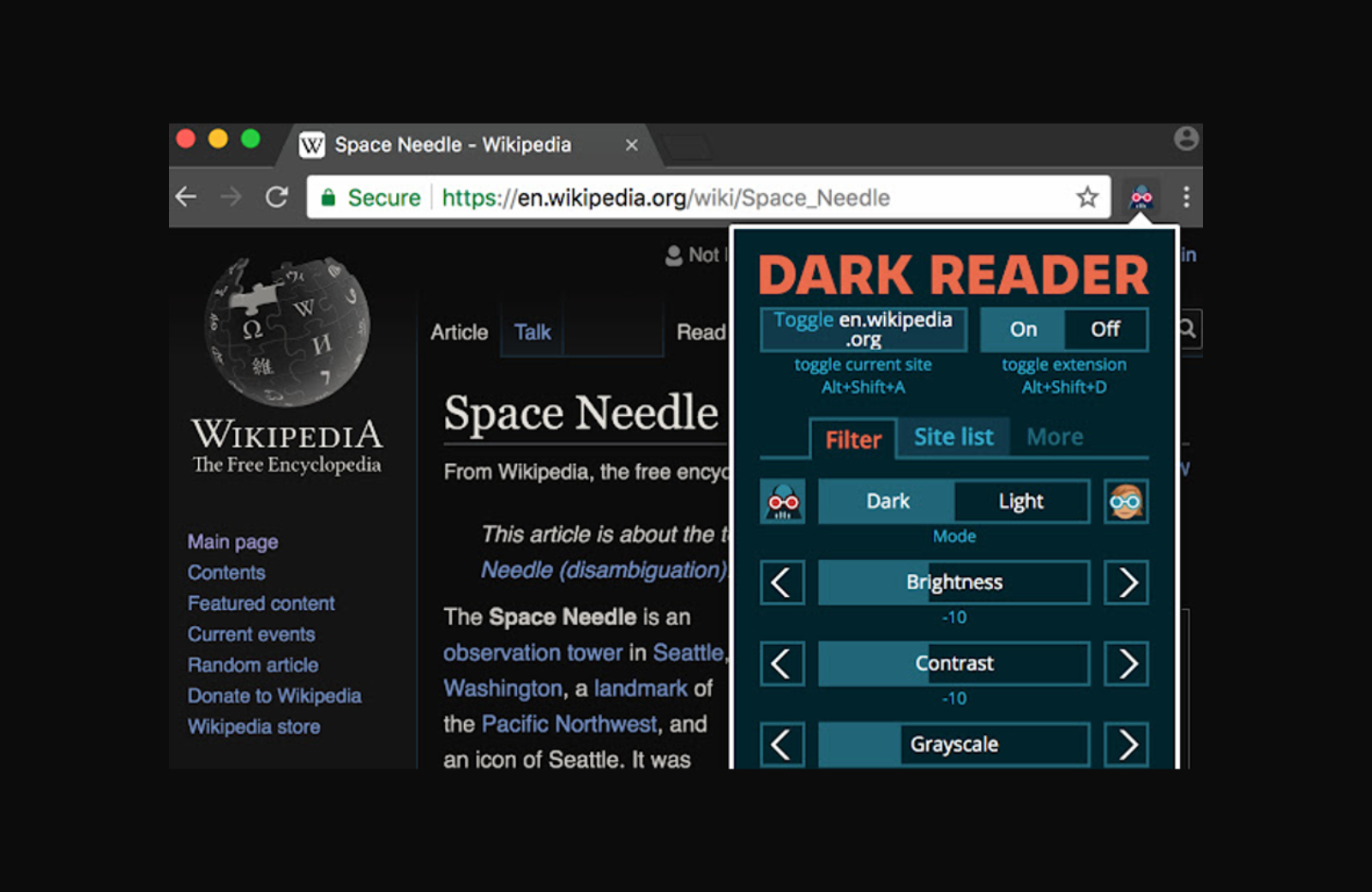Click the forward navigation arrow
The width and height of the screenshot is (1372, 892).
point(231,197)
